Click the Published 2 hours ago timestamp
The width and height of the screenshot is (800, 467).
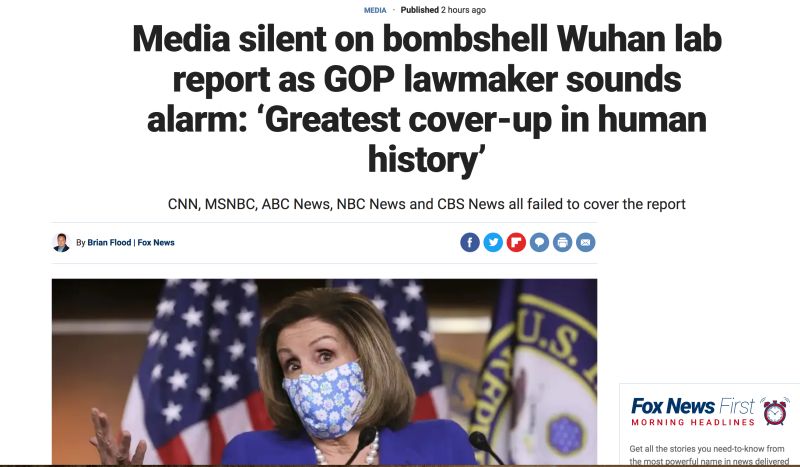point(443,10)
